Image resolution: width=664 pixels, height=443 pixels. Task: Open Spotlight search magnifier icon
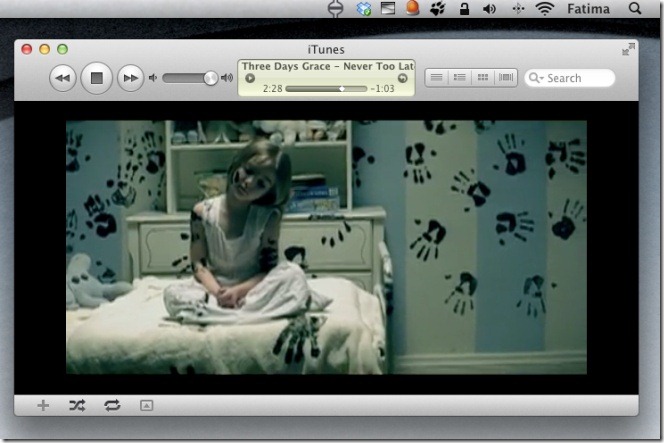click(635, 8)
